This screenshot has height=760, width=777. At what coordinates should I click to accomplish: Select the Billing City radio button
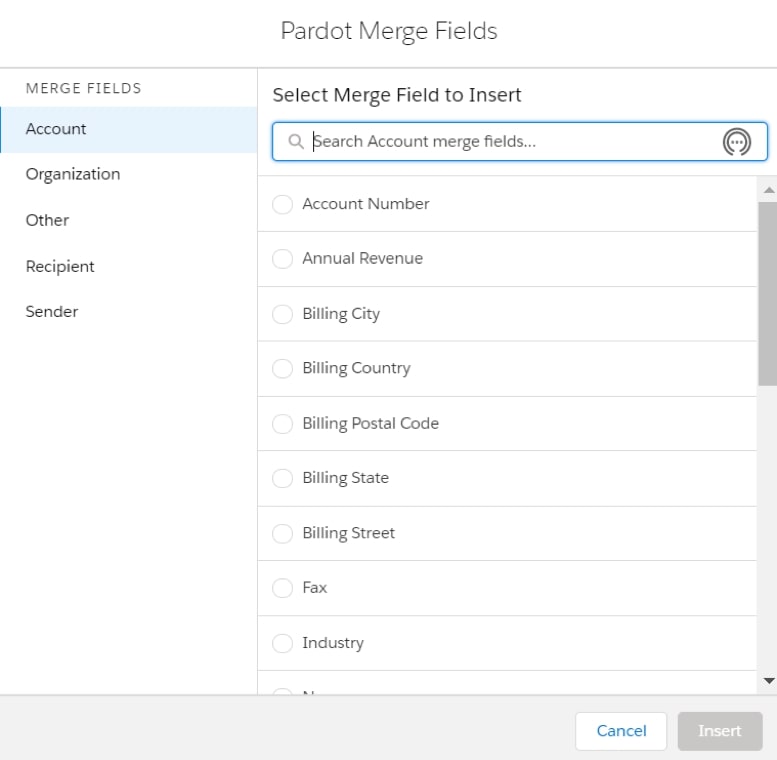282,314
